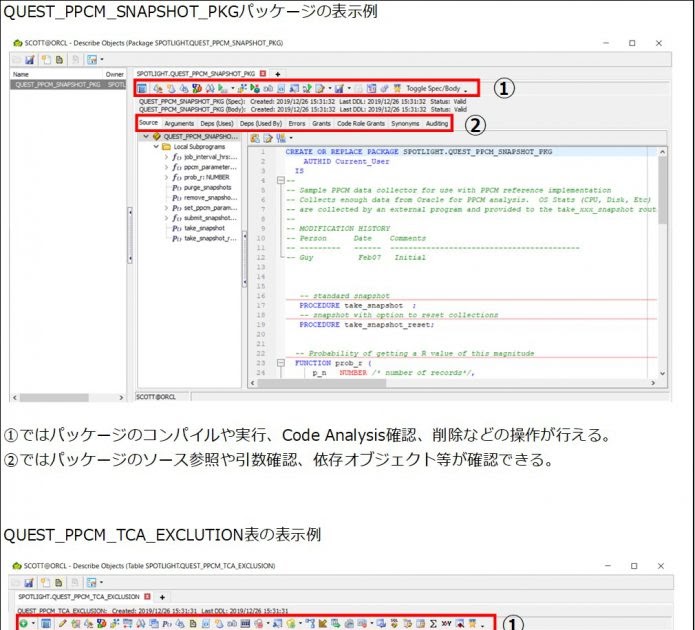
Task: Click CREATE OR REPLACE PACKAGE code line
Action: point(418,152)
